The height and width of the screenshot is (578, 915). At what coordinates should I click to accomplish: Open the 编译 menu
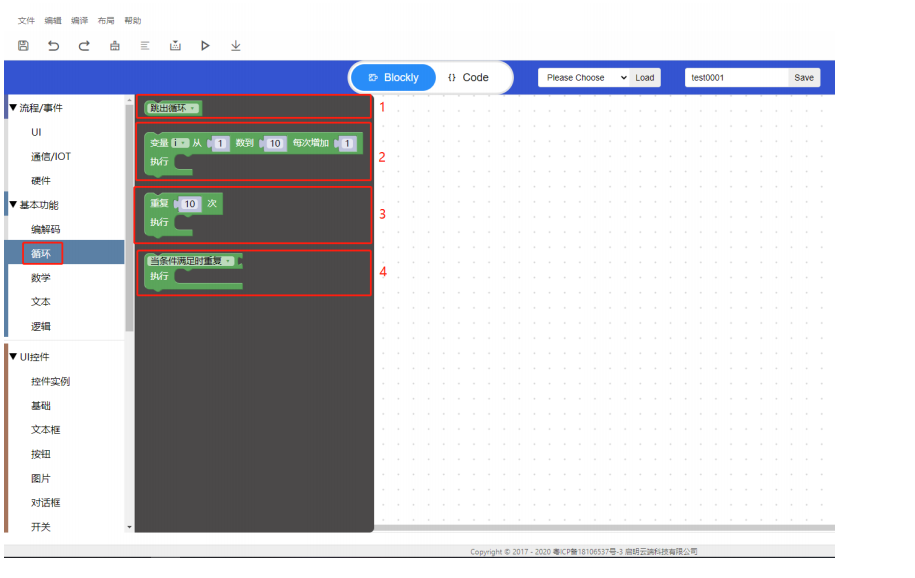[79, 20]
